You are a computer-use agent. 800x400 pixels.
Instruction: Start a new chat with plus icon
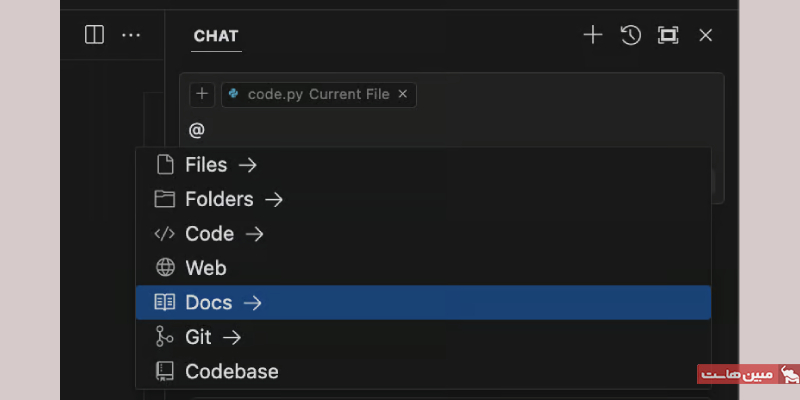[592, 35]
